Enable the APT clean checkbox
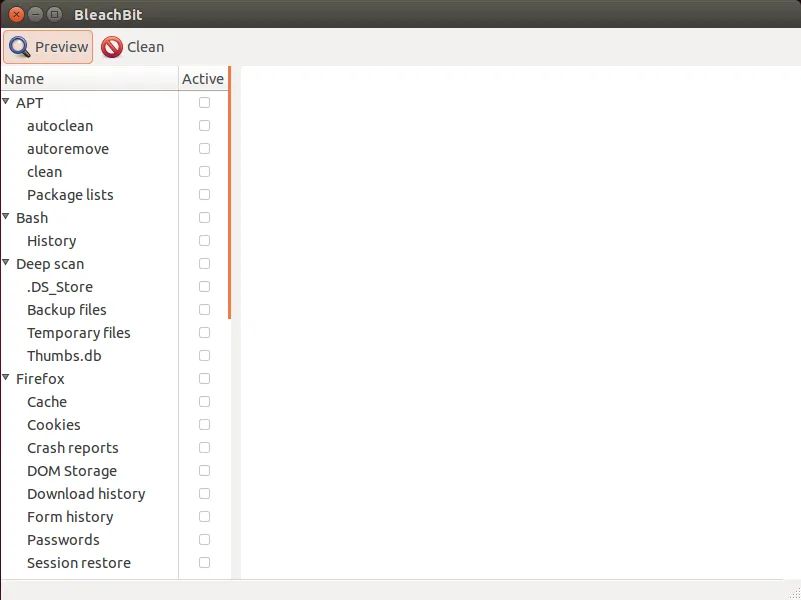801x600 pixels. click(204, 172)
